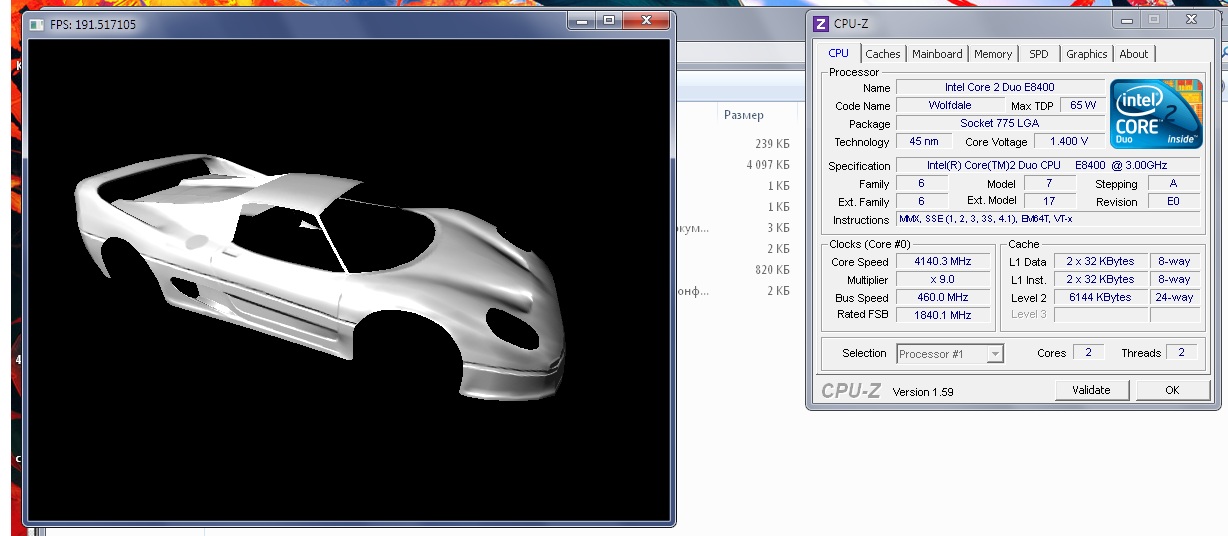Select the Memory tab

coord(992,54)
